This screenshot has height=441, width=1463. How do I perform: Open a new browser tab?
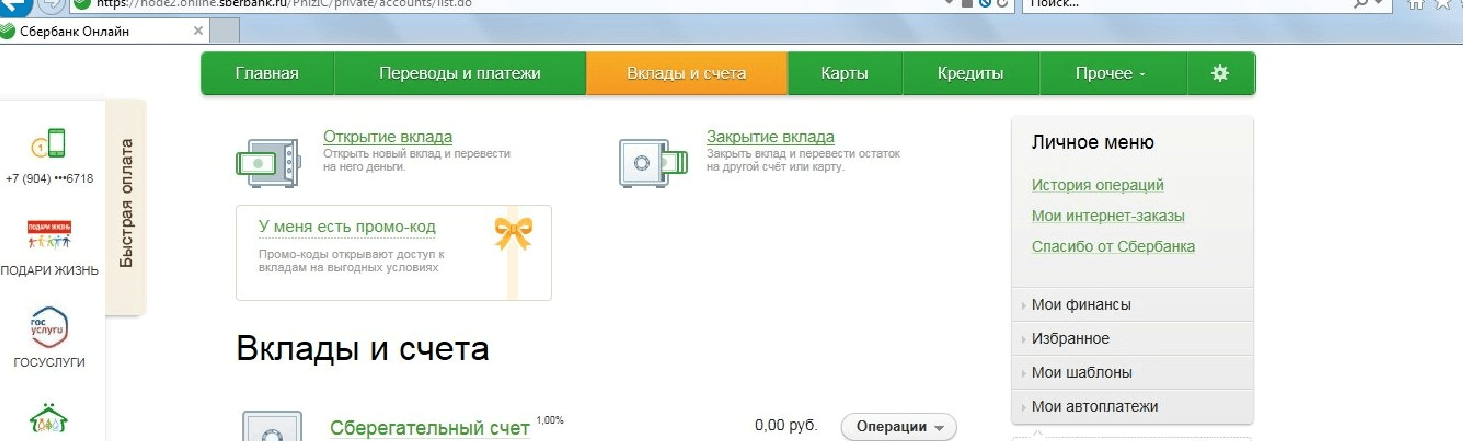click(225, 31)
